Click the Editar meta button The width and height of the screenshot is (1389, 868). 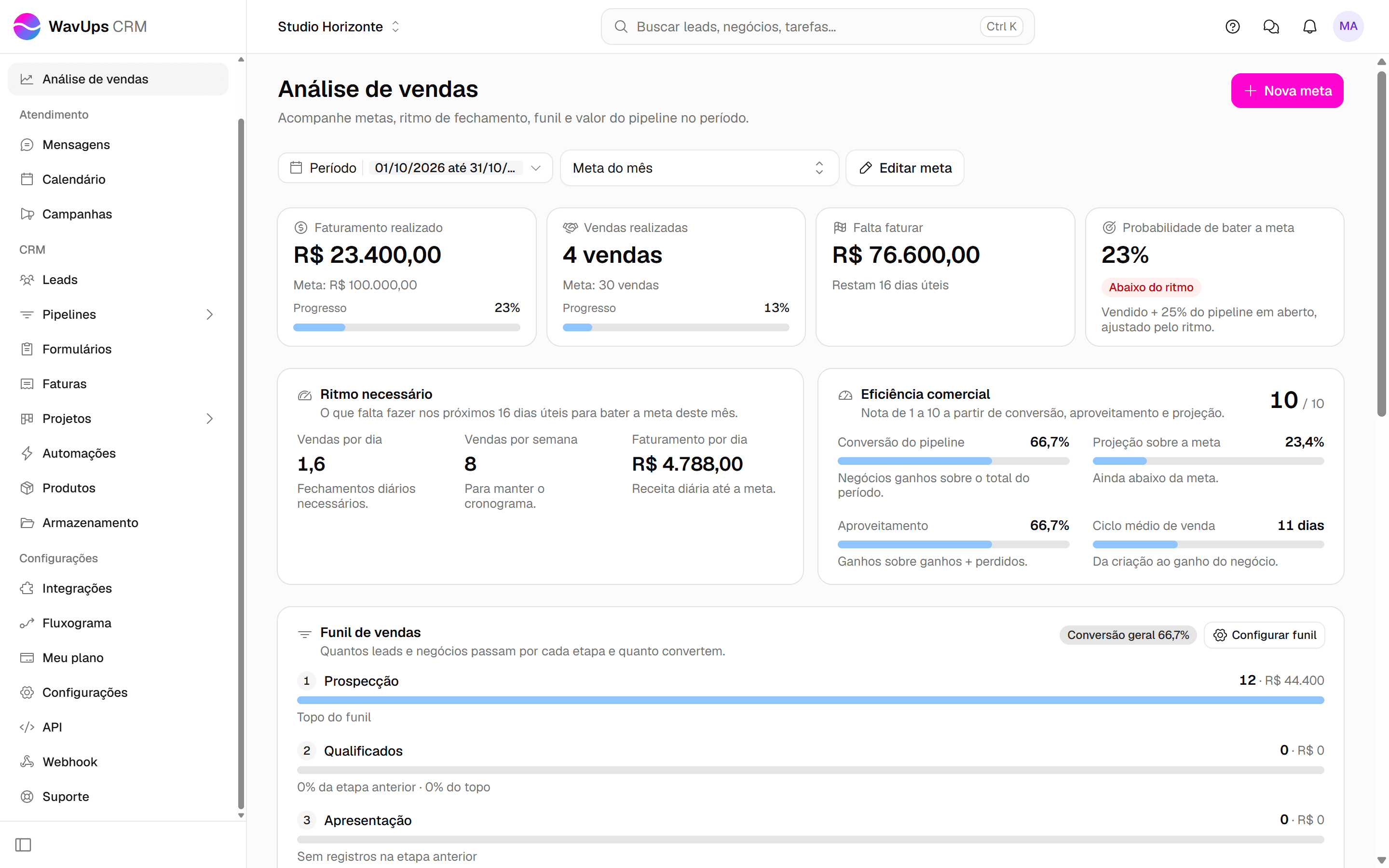click(x=905, y=168)
